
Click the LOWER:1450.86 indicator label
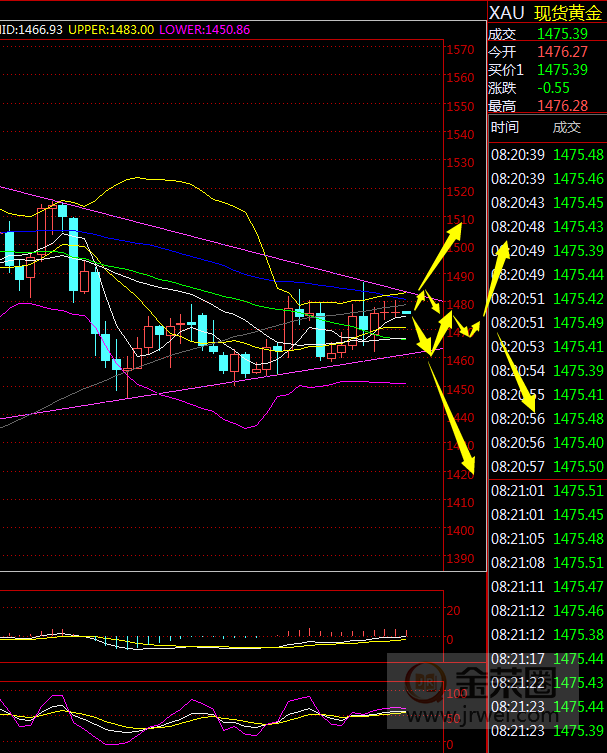(x=204, y=30)
